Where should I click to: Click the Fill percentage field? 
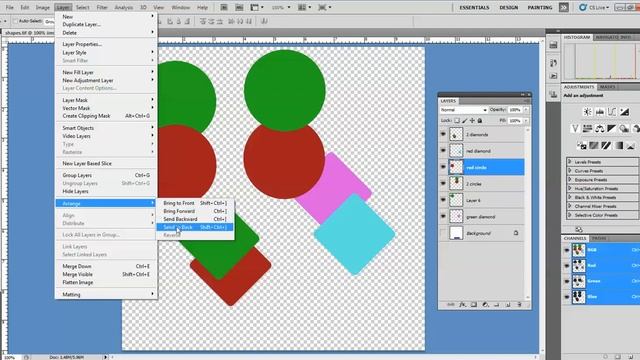coord(515,121)
